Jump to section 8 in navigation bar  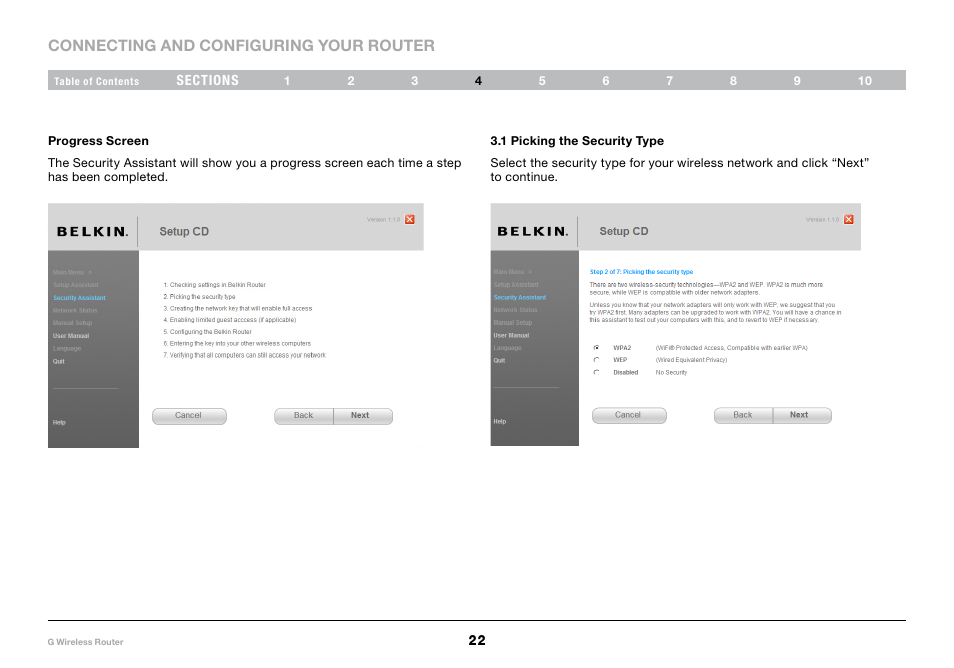click(733, 81)
